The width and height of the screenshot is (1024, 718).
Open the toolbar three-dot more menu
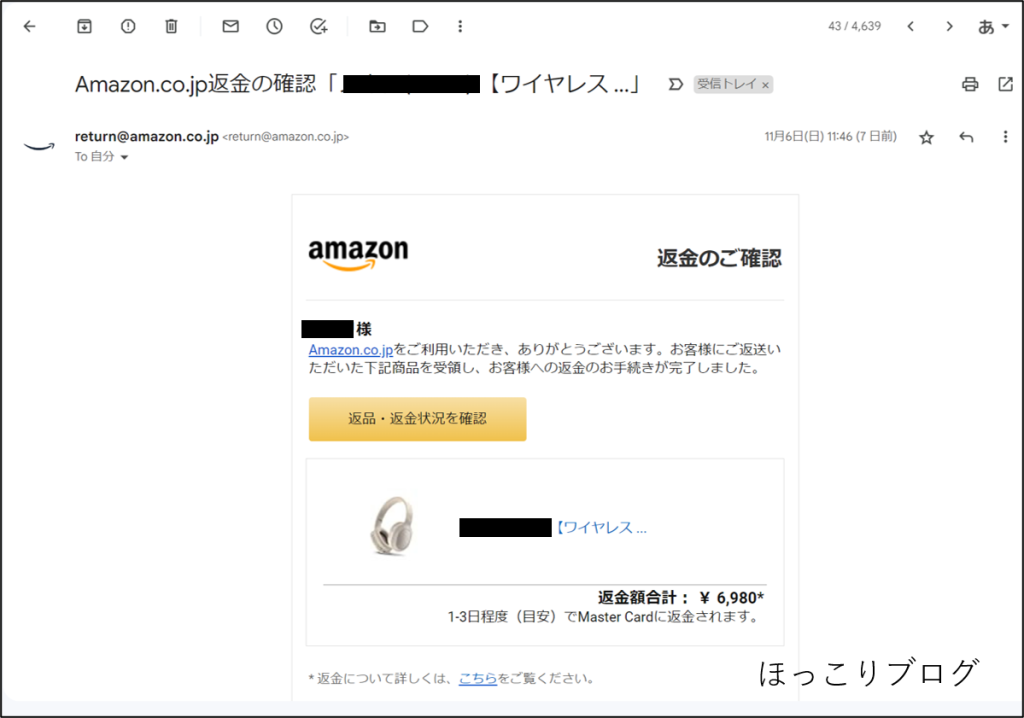[x=460, y=26]
